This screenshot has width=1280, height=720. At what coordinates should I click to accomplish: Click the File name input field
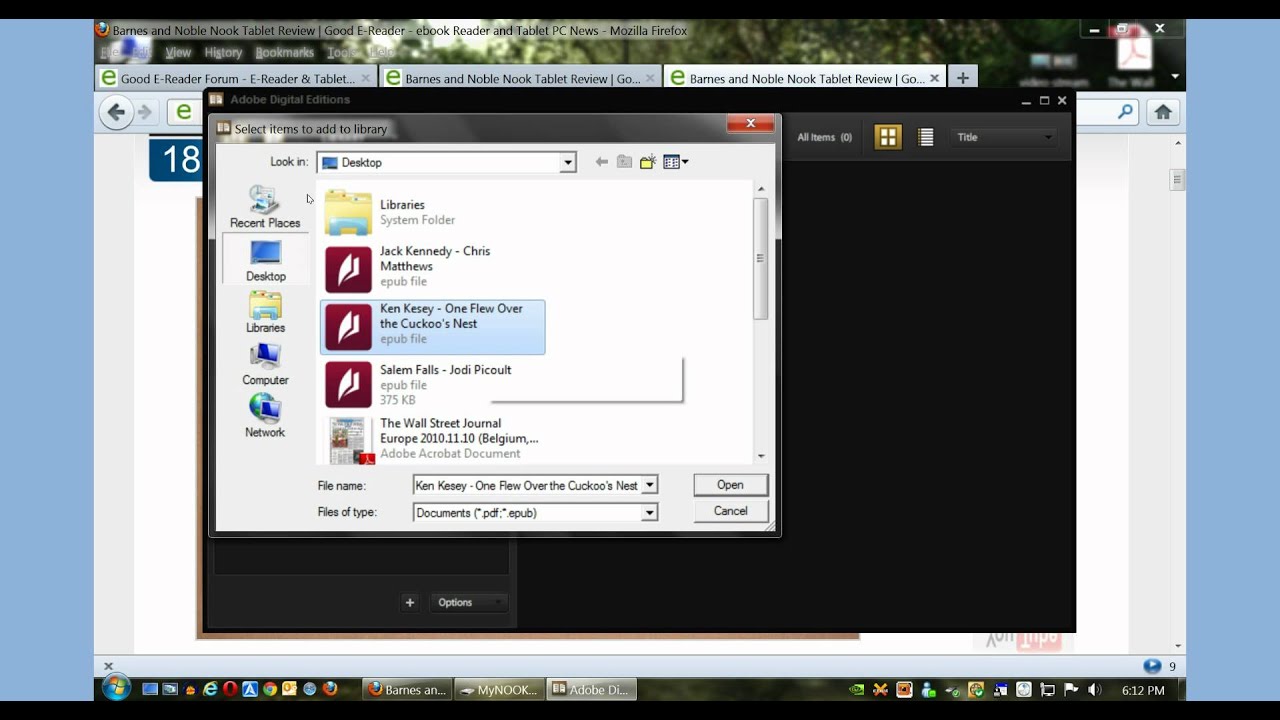coord(527,485)
